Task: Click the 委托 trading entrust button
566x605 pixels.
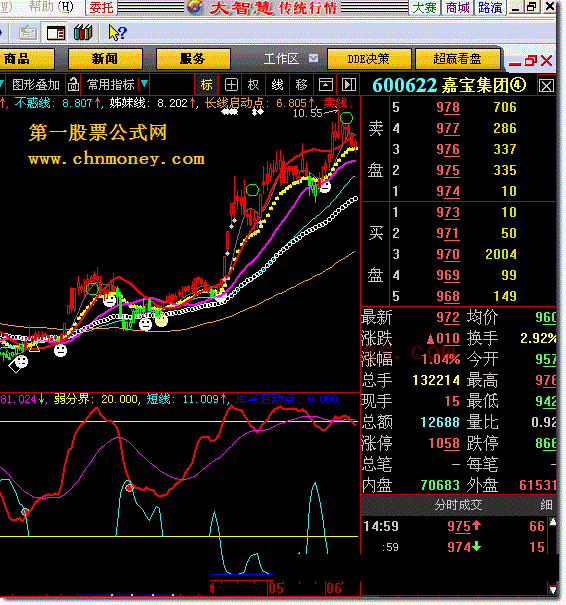Action: [101, 7]
